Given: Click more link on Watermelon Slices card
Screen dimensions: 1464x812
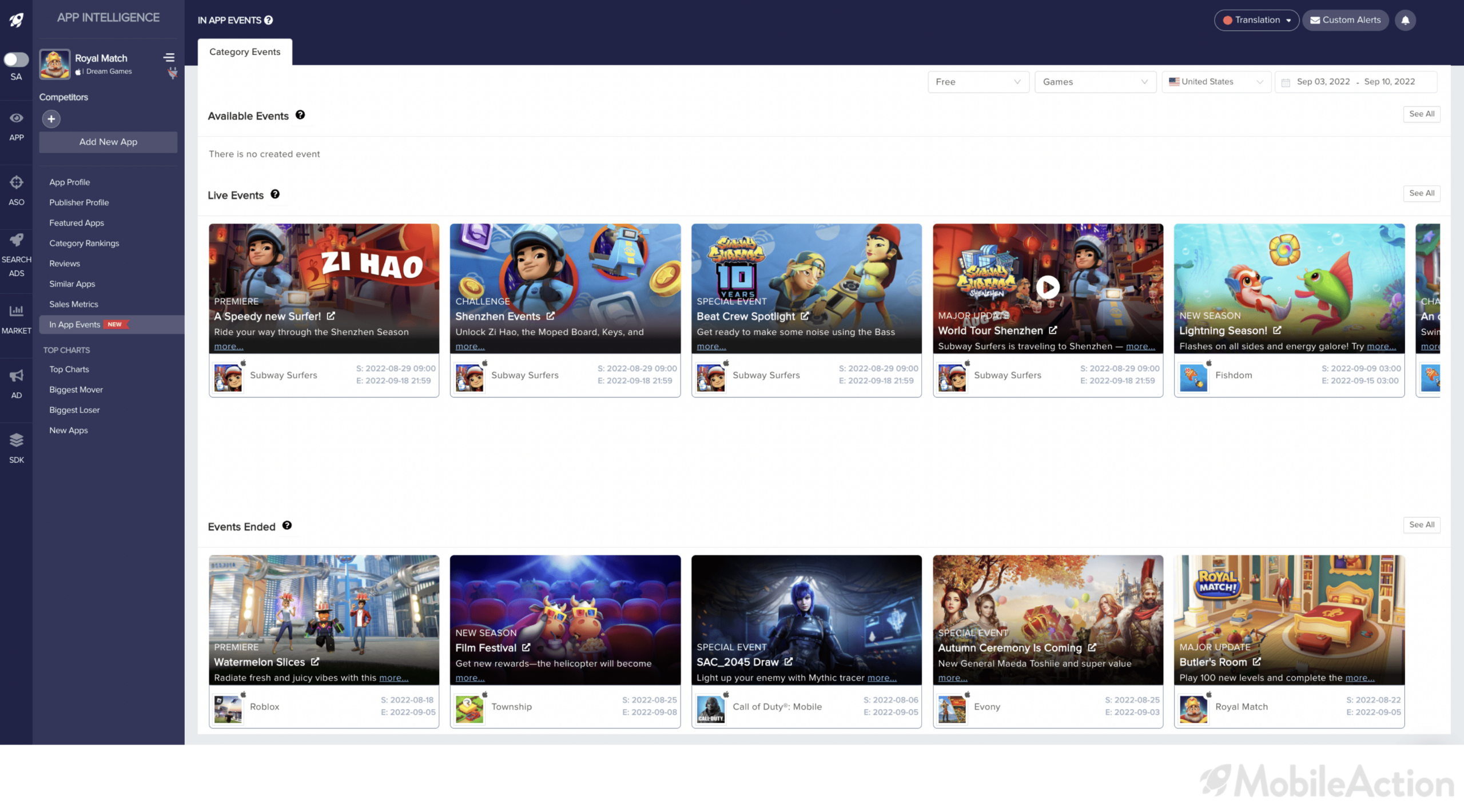Looking at the screenshot, I should click(x=393, y=678).
